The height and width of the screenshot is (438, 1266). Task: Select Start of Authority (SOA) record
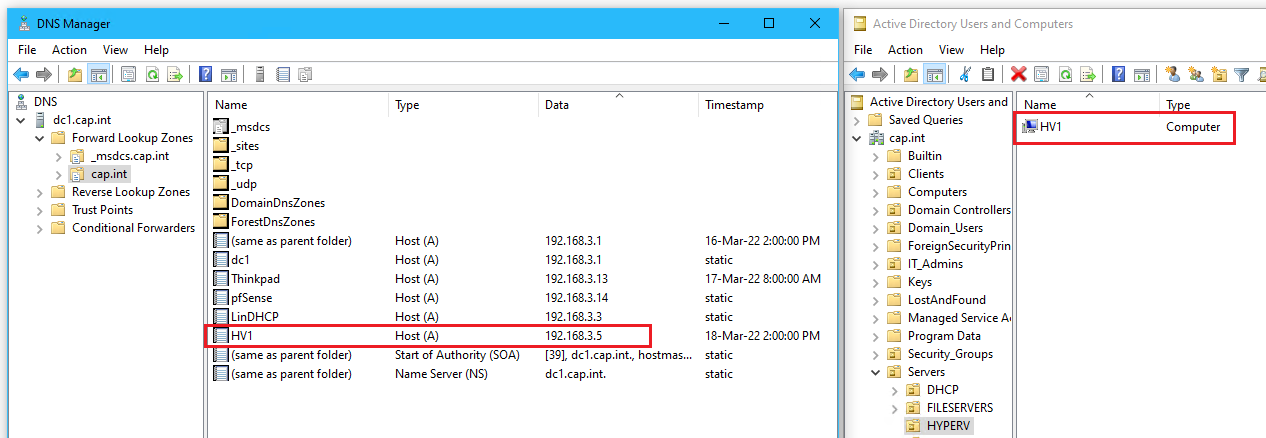pos(521,354)
